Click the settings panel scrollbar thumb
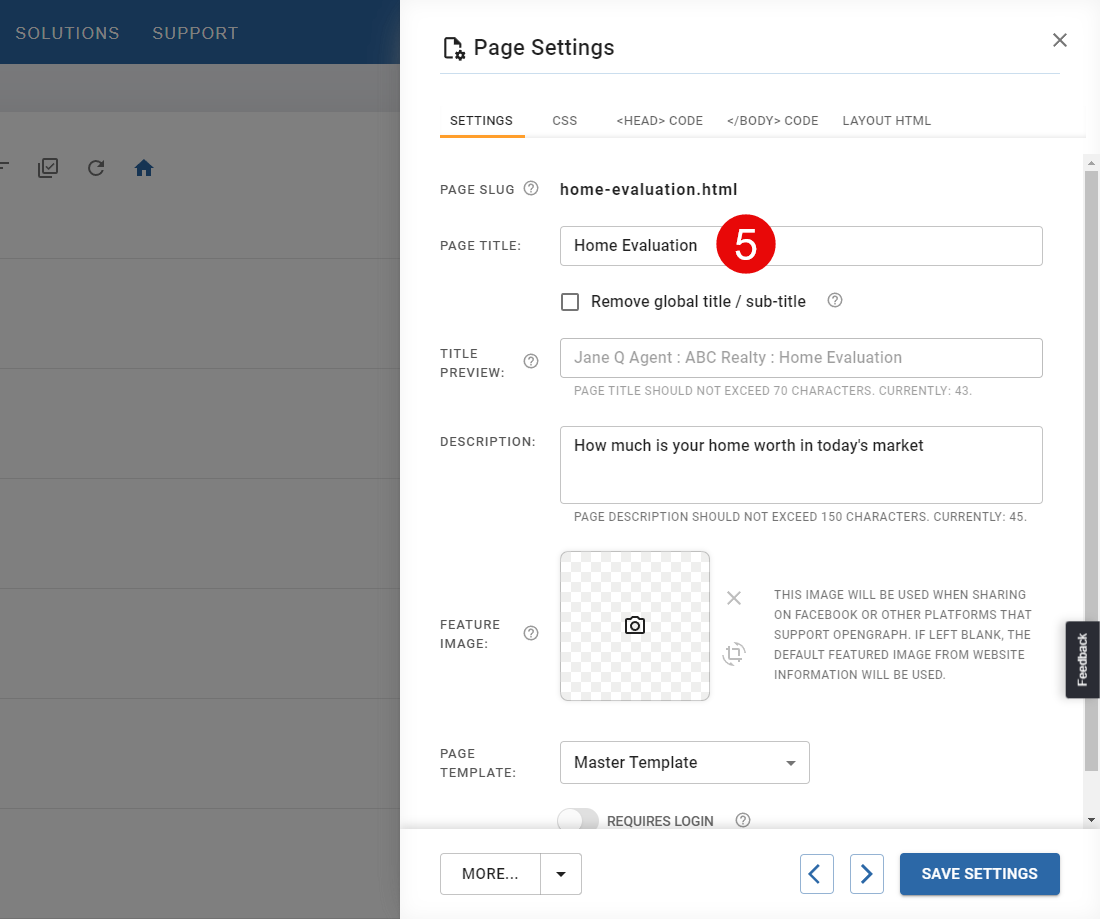The image size is (1100, 919). click(1091, 470)
